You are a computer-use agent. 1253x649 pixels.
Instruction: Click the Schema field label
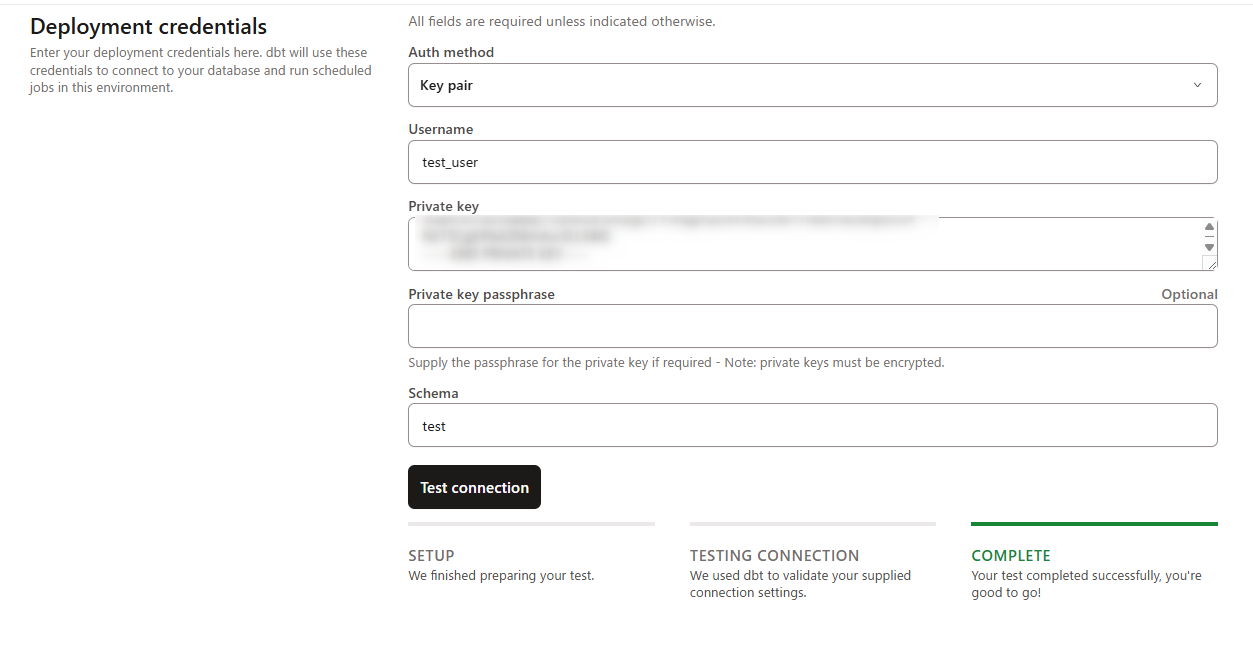point(433,393)
